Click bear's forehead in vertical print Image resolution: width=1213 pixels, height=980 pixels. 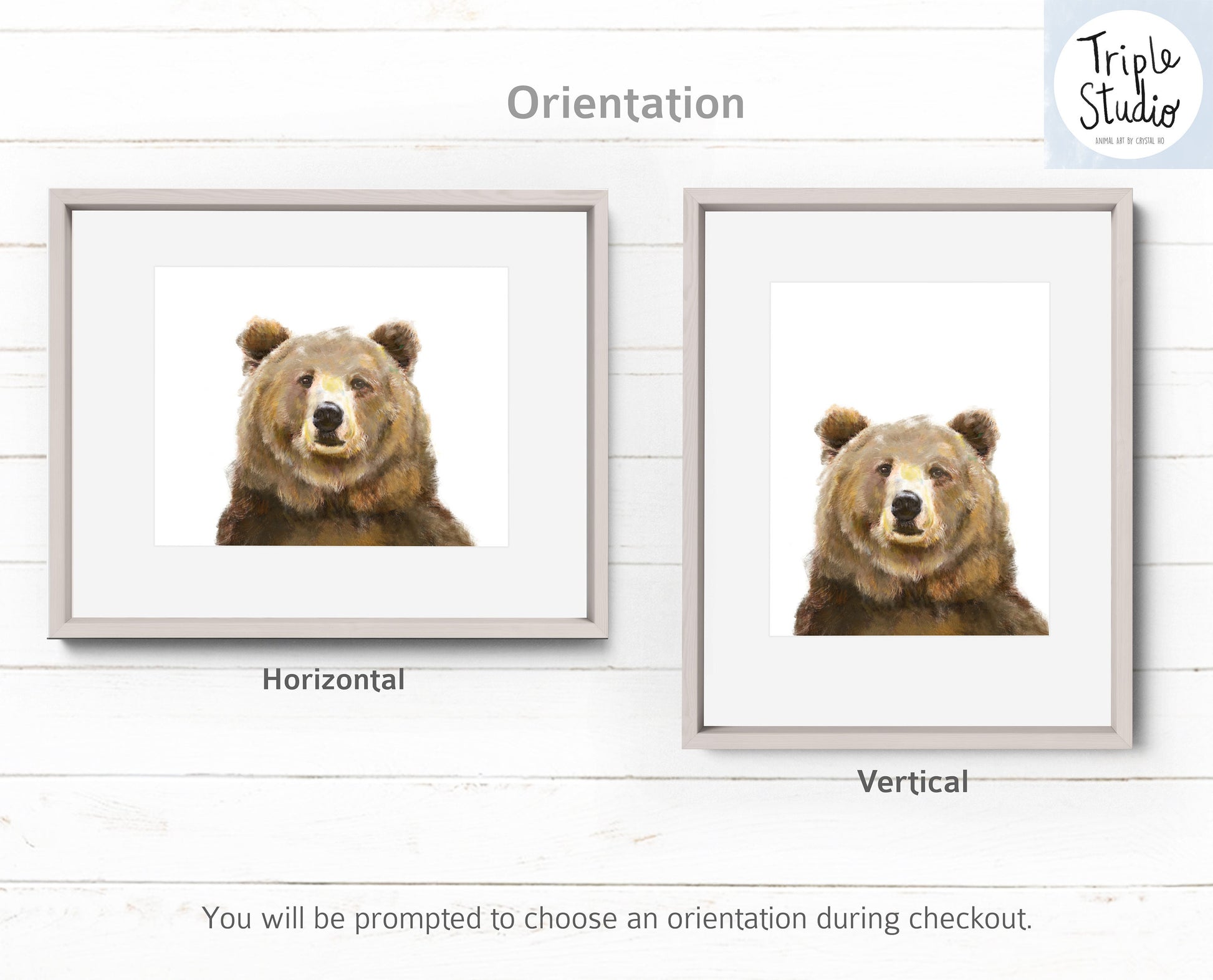coord(909,446)
